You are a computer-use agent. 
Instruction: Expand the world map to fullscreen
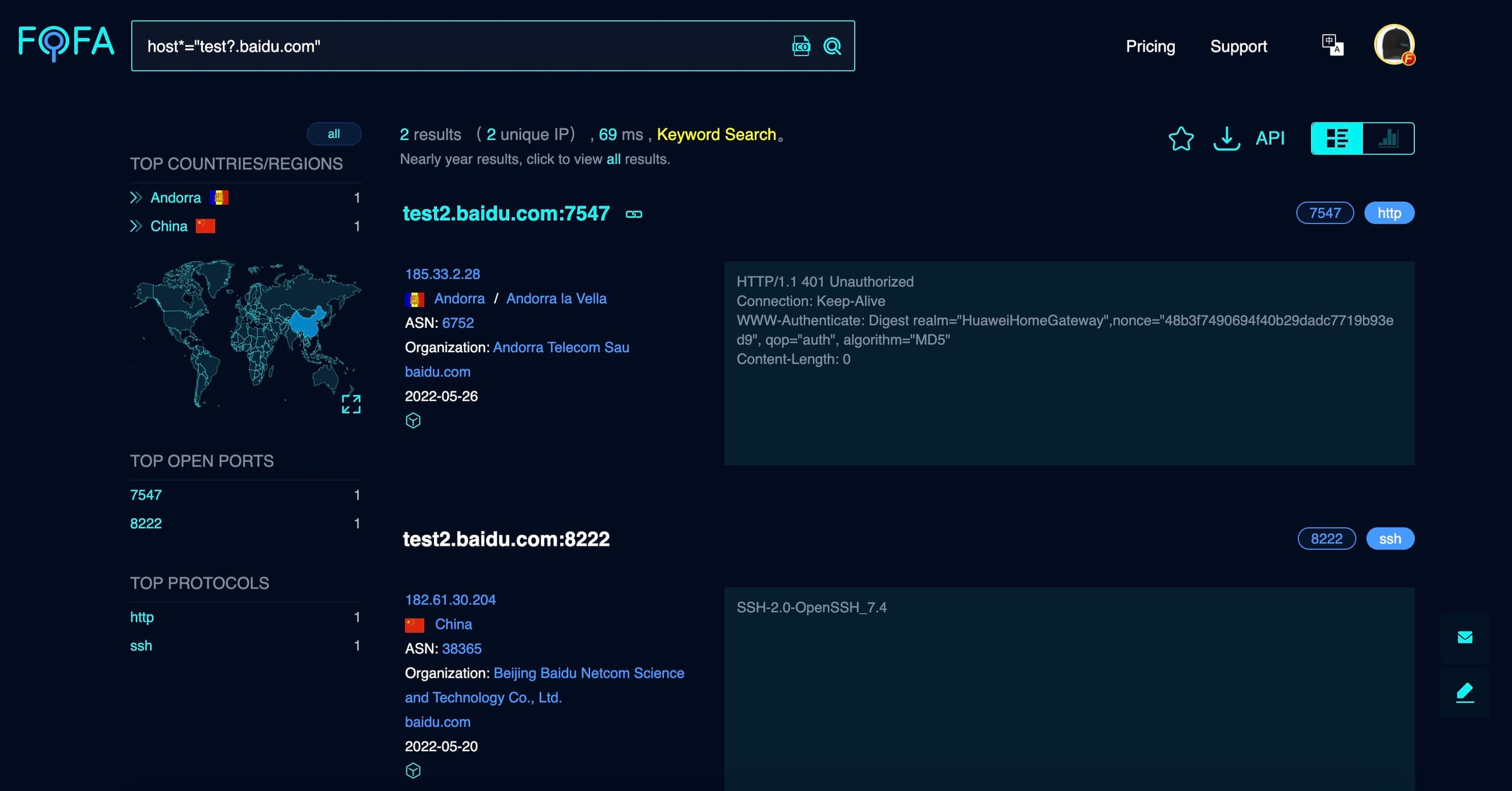pos(351,405)
